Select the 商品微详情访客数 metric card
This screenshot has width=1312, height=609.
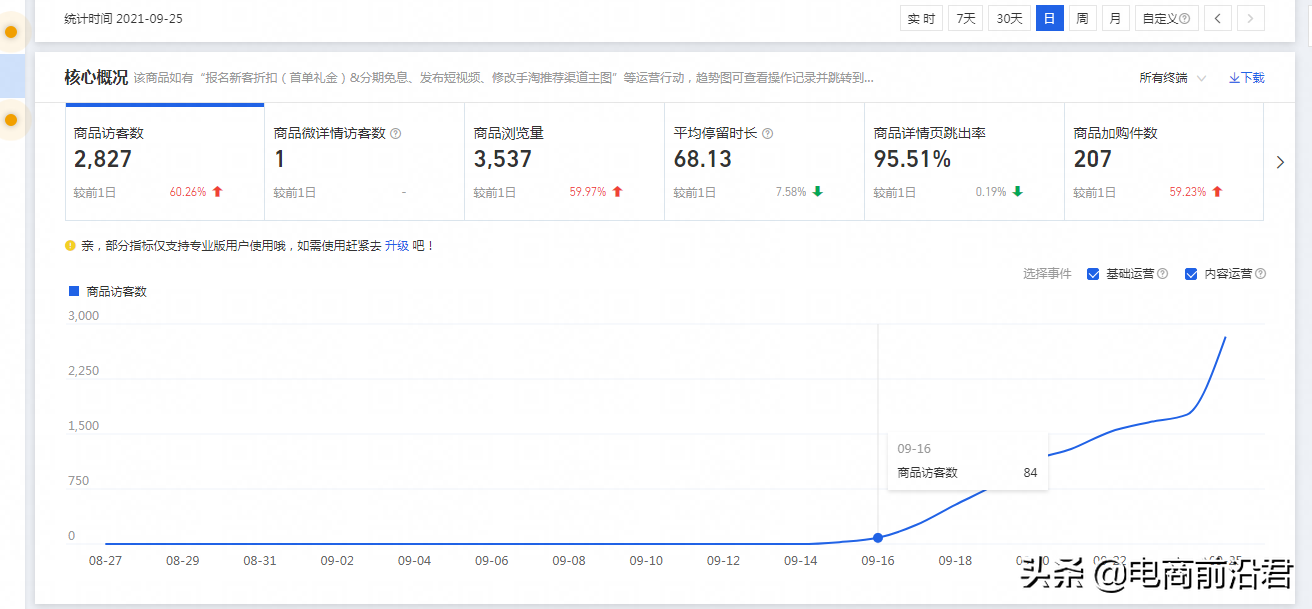point(365,162)
